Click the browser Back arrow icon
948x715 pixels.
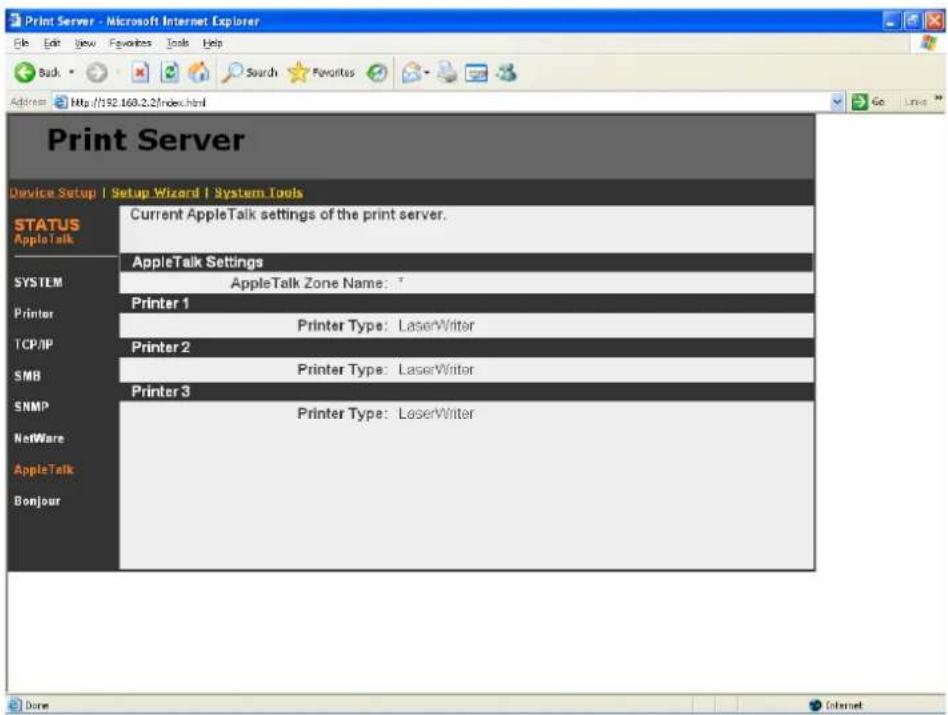[25, 73]
